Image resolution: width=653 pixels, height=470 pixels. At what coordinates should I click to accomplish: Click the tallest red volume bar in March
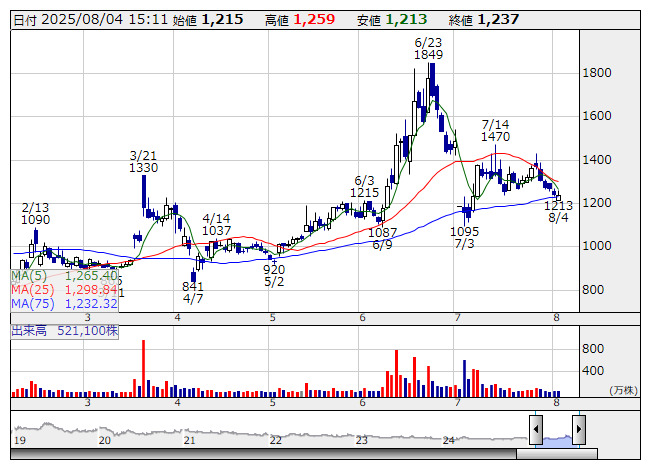[x=144, y=370]
